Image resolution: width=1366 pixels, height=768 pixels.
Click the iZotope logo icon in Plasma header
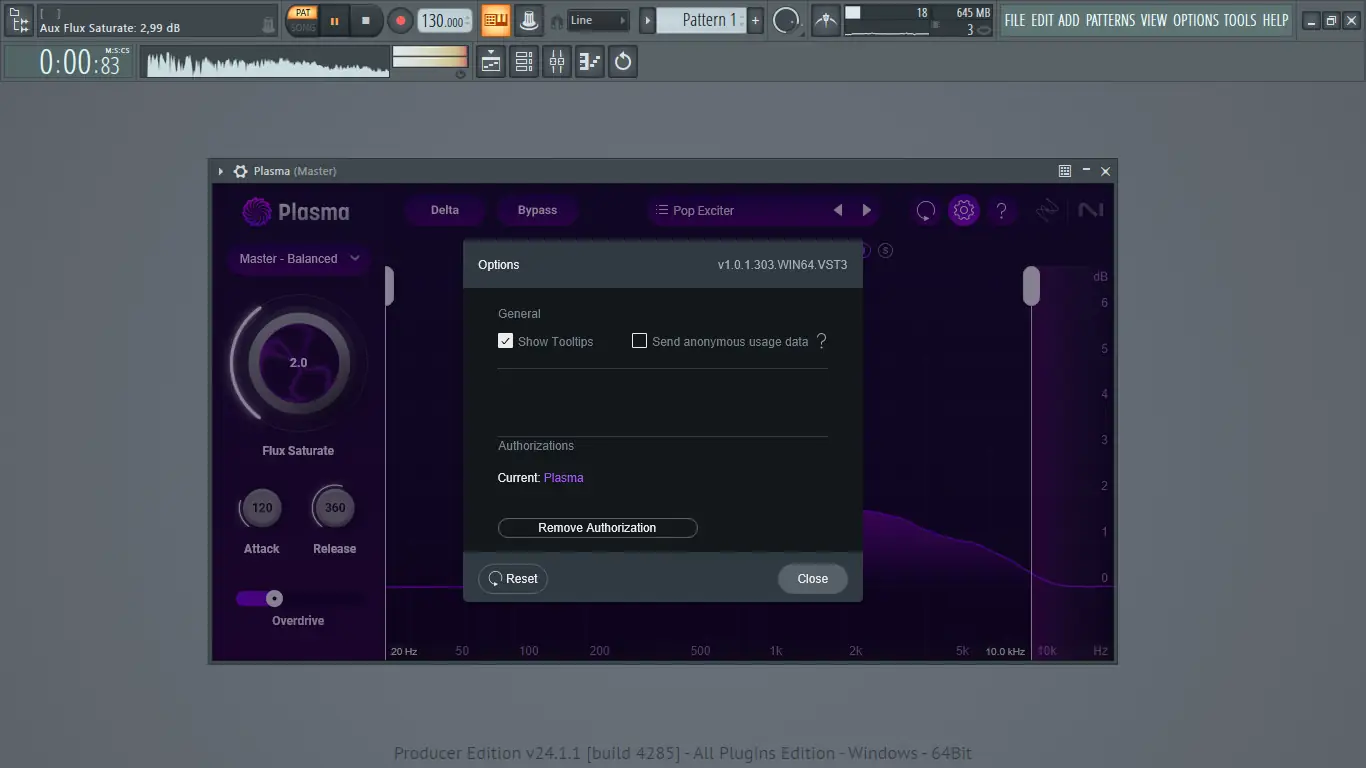pos(1048,210)
